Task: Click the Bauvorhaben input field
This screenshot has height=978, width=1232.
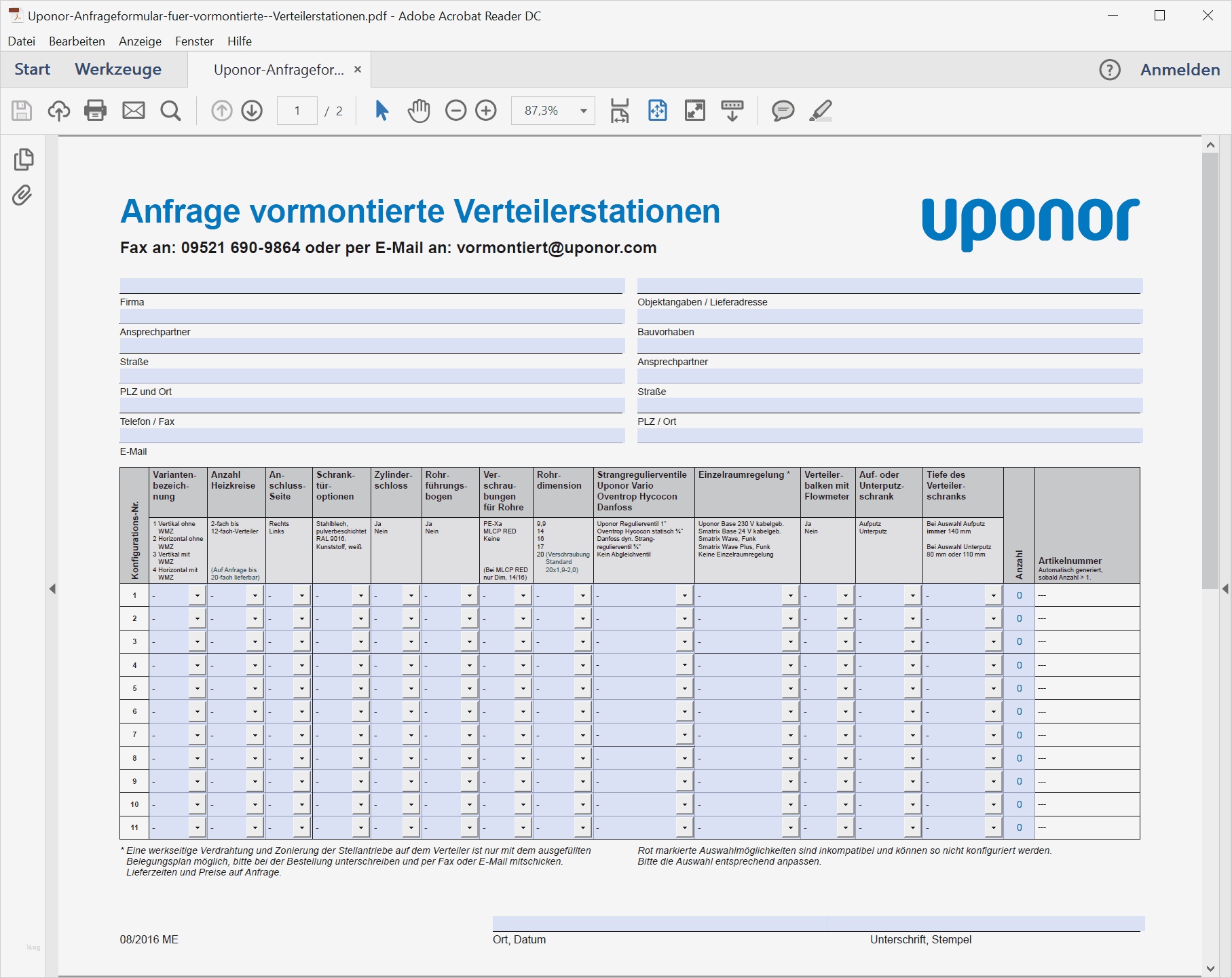Action: coord(890,316)
